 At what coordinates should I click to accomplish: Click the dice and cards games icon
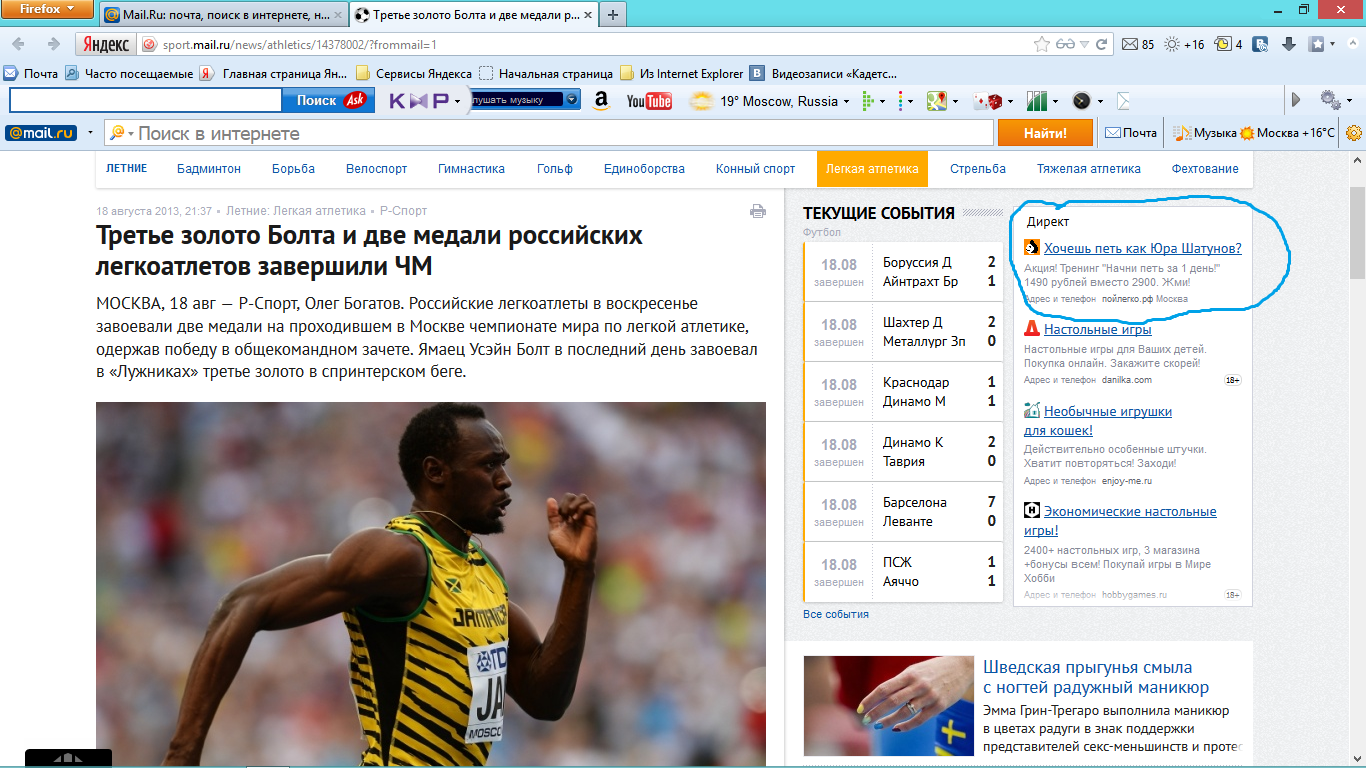(989, 101)
